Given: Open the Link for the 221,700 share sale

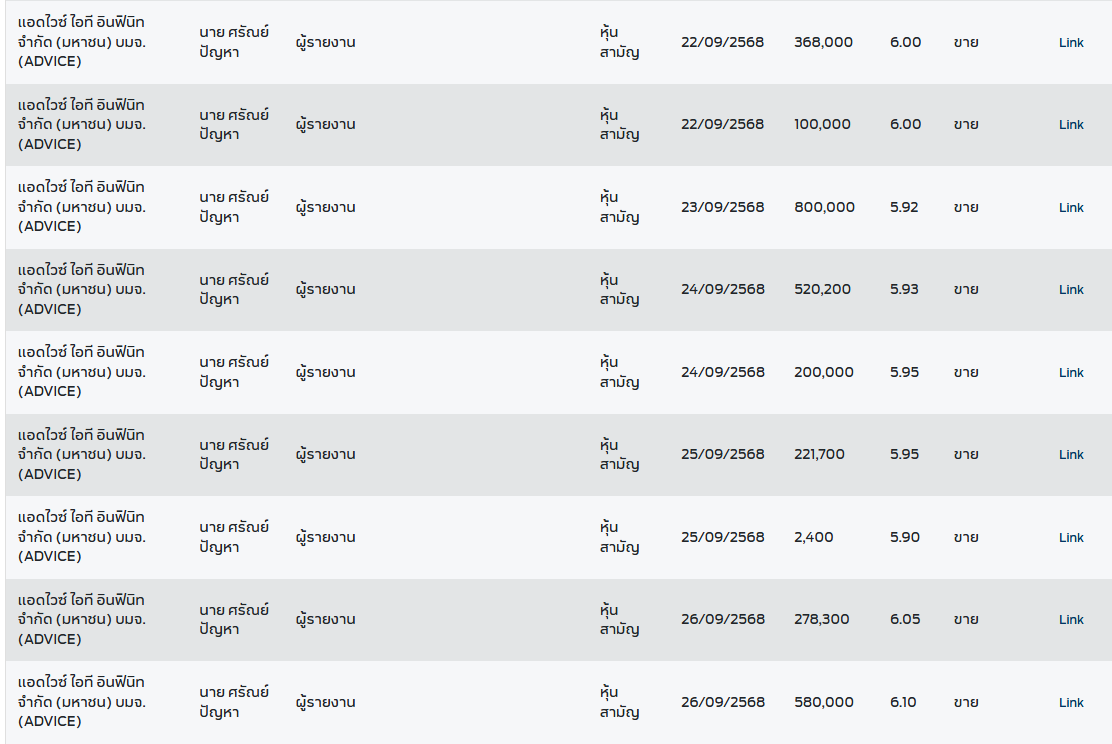Looking at the screenshot, I should tap(1071, 455).
